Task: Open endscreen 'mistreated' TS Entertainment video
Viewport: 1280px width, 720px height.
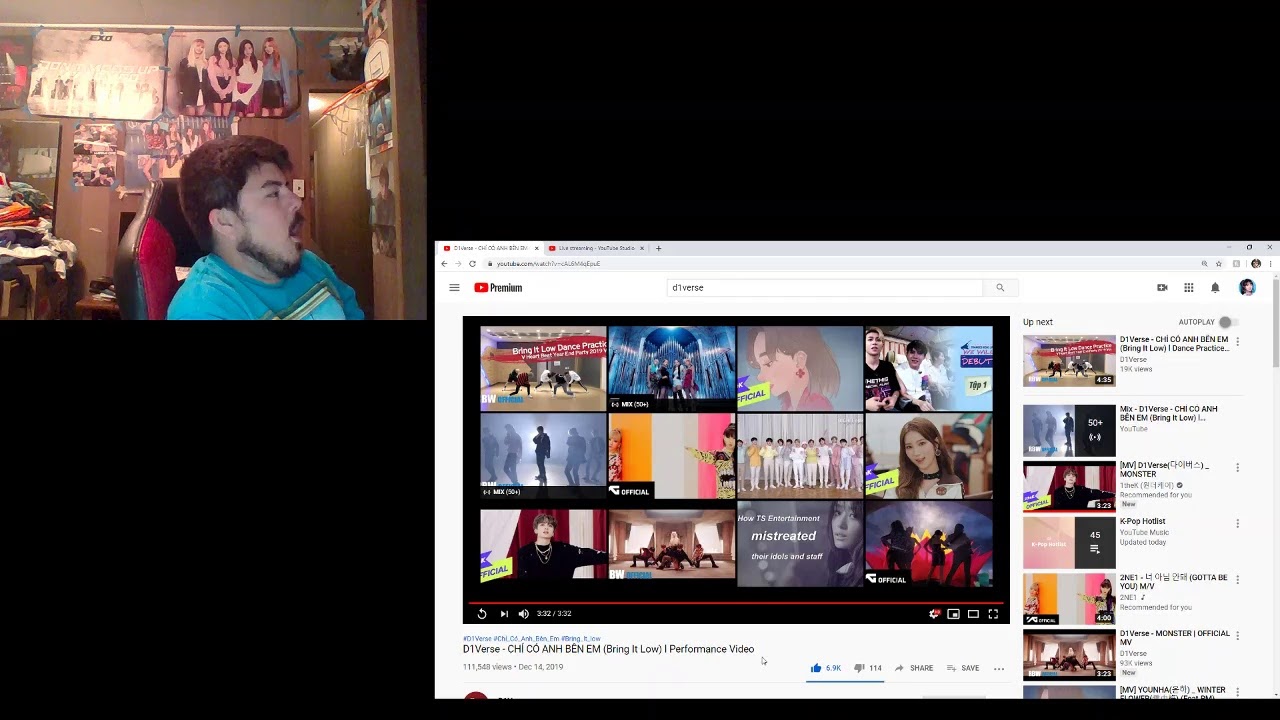Action: coord(799,545)
